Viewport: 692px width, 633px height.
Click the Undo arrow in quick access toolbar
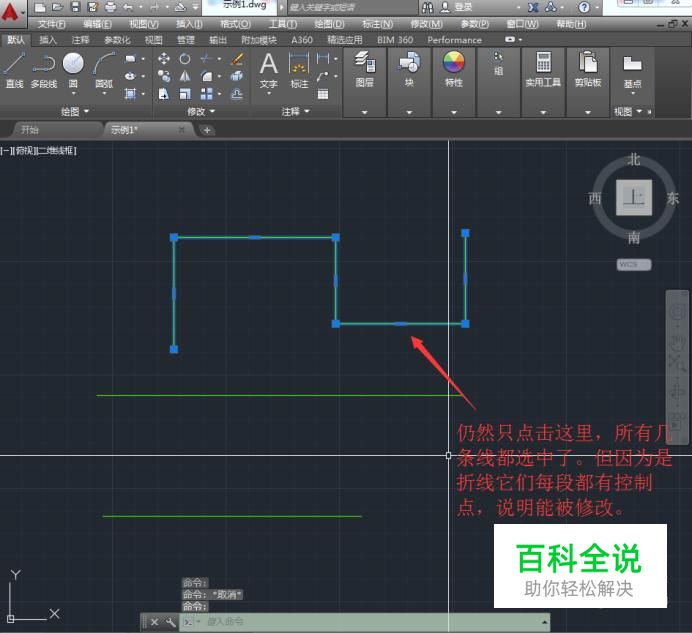tap(128, 7)
